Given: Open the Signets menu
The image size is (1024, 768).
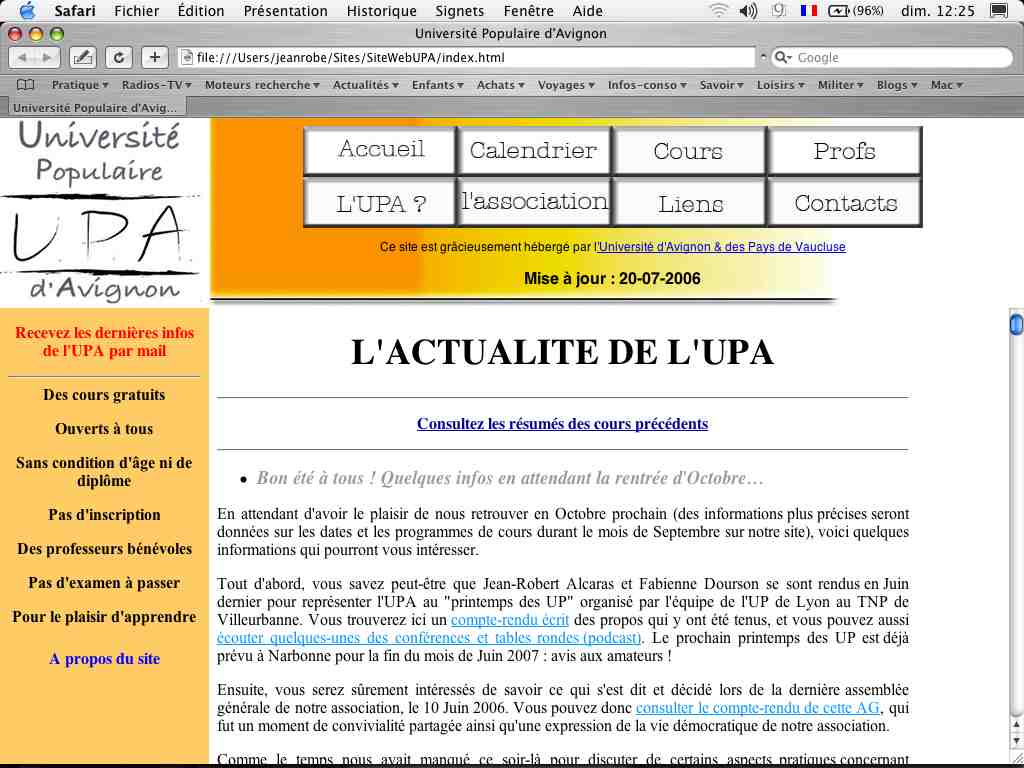Looking at the screenshot, I should point(460,10).
